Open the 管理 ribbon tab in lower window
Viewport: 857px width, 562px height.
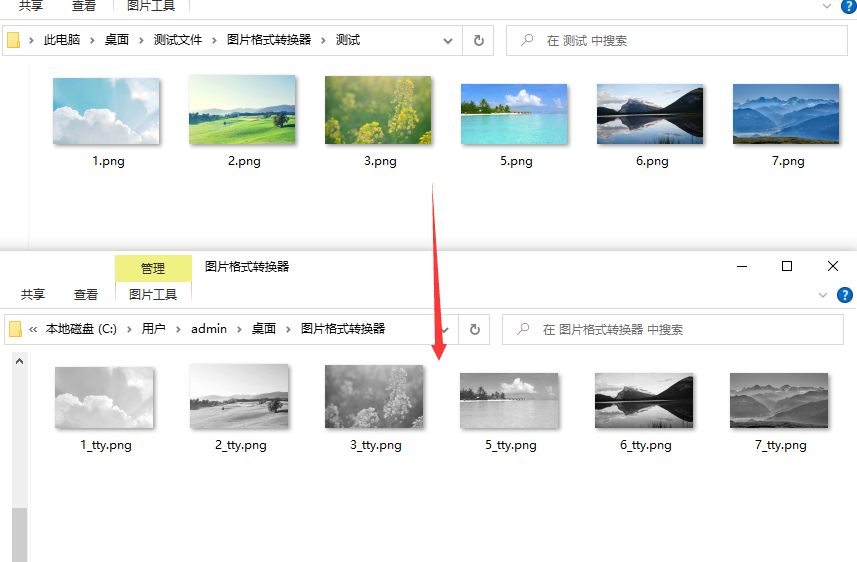(x=153, y=268)
